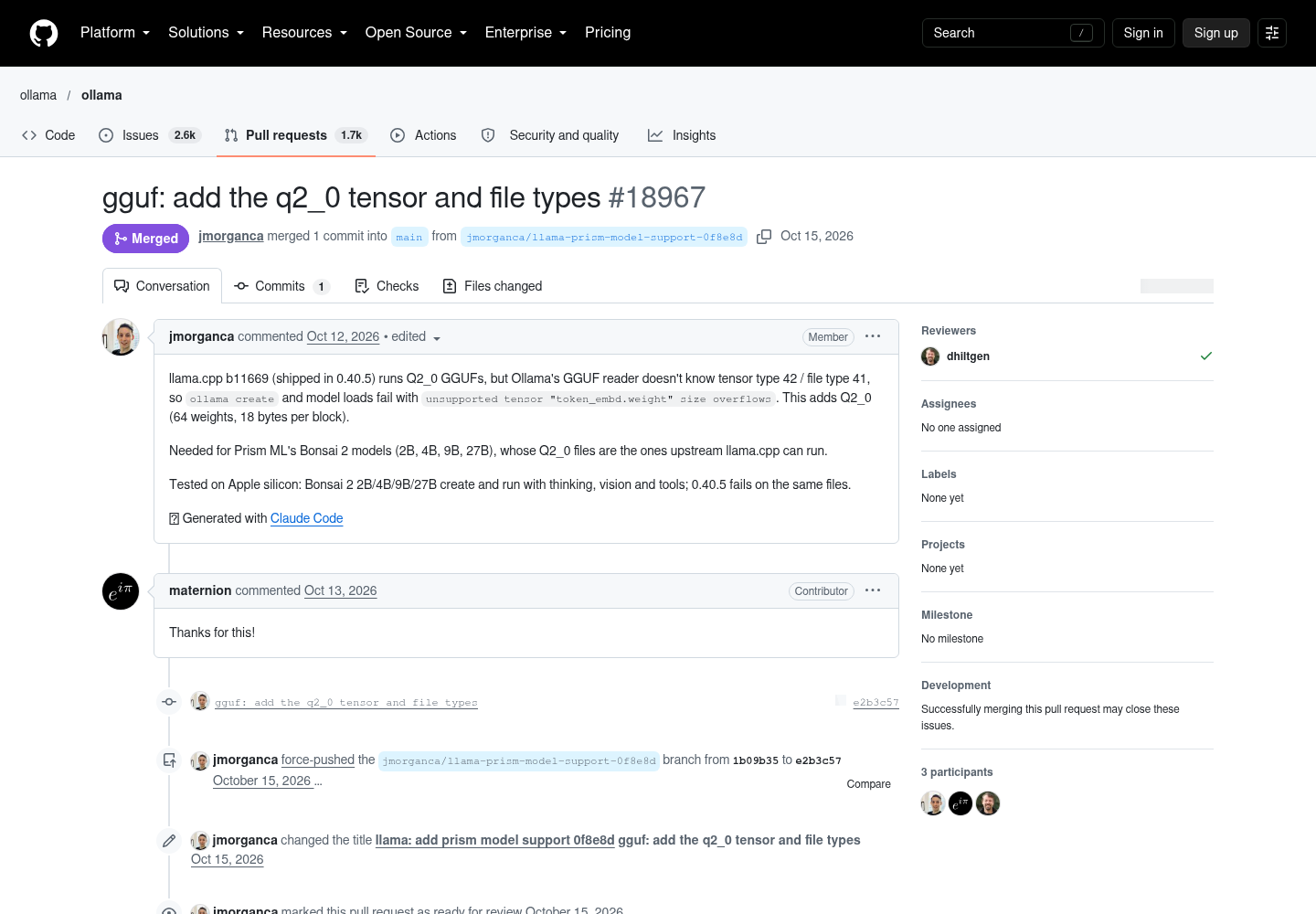
Task: Switch to the Files changed tab
Action: tap(493, 286)
